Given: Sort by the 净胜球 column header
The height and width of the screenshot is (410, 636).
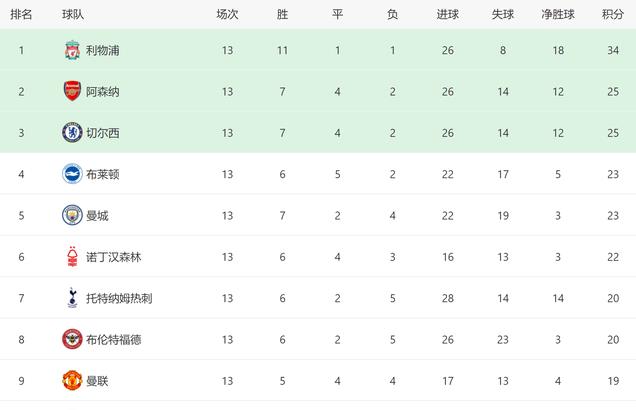Looking at the screenshot, I should tap(558, 15).
